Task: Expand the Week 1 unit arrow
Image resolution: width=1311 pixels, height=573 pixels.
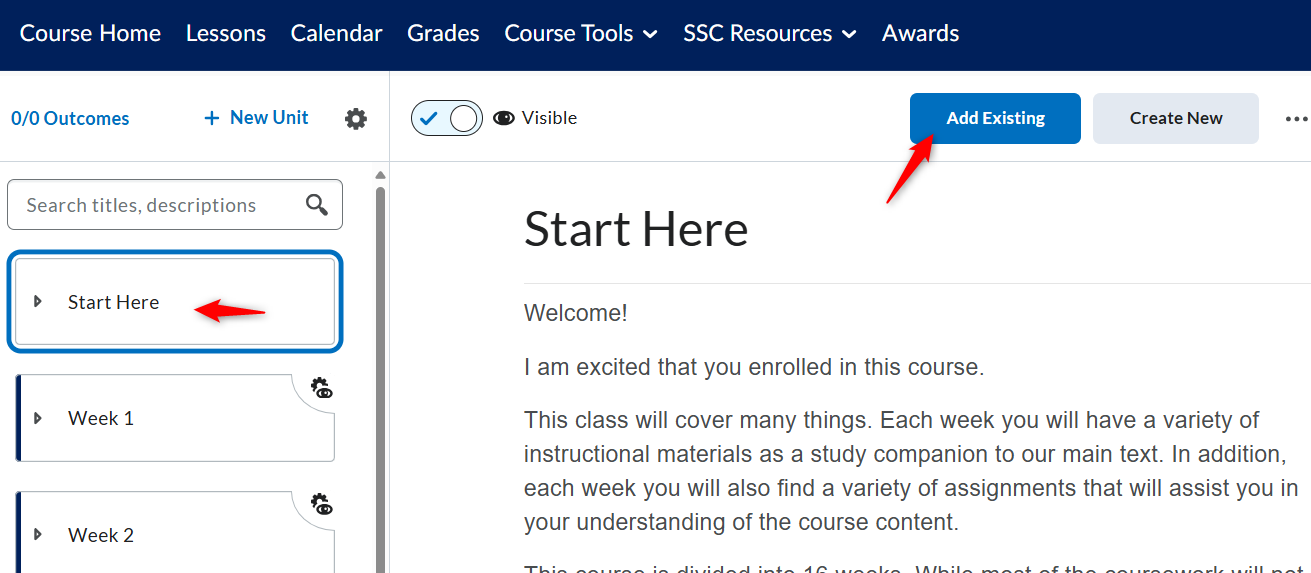Action: point(38,418)
